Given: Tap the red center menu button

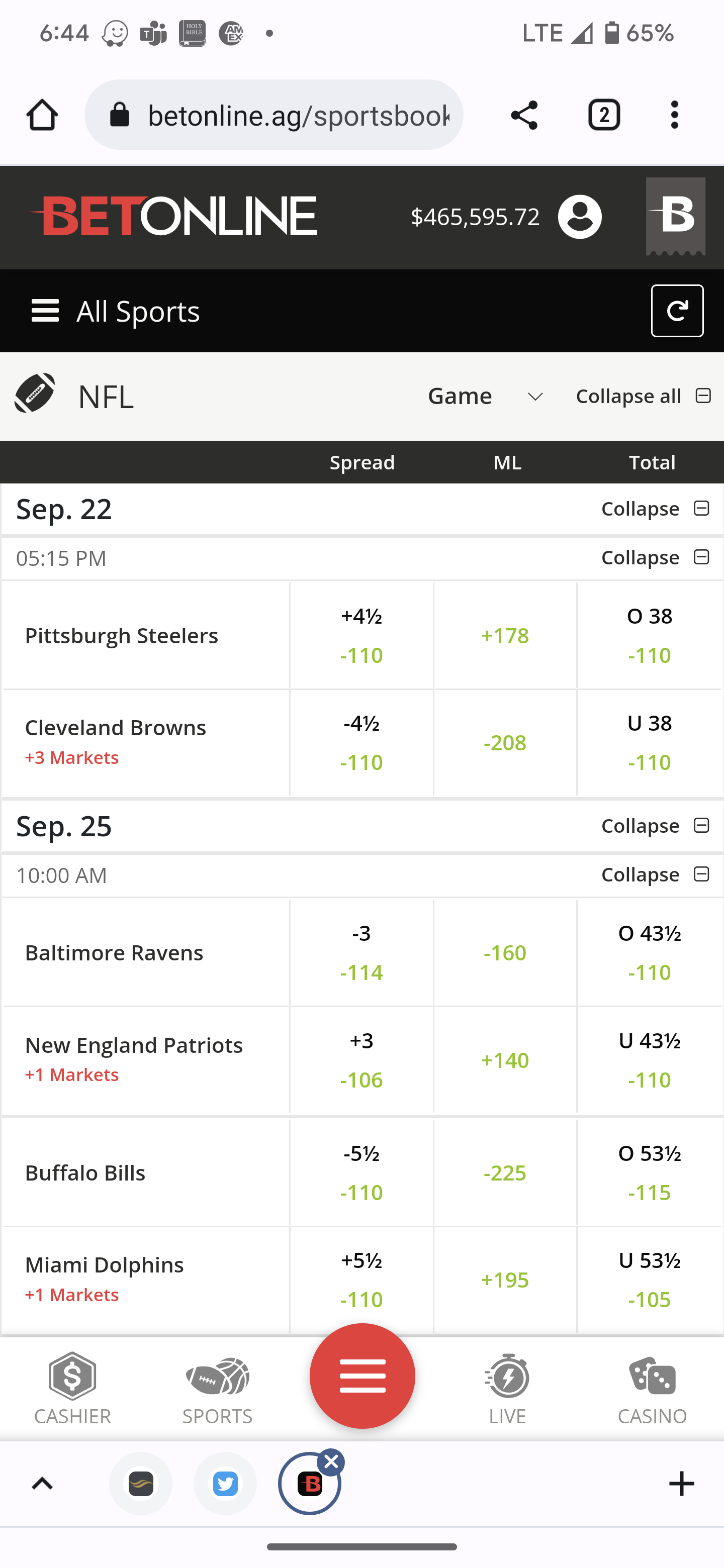Looking at the screenshot, I should tap(363, 1376).
